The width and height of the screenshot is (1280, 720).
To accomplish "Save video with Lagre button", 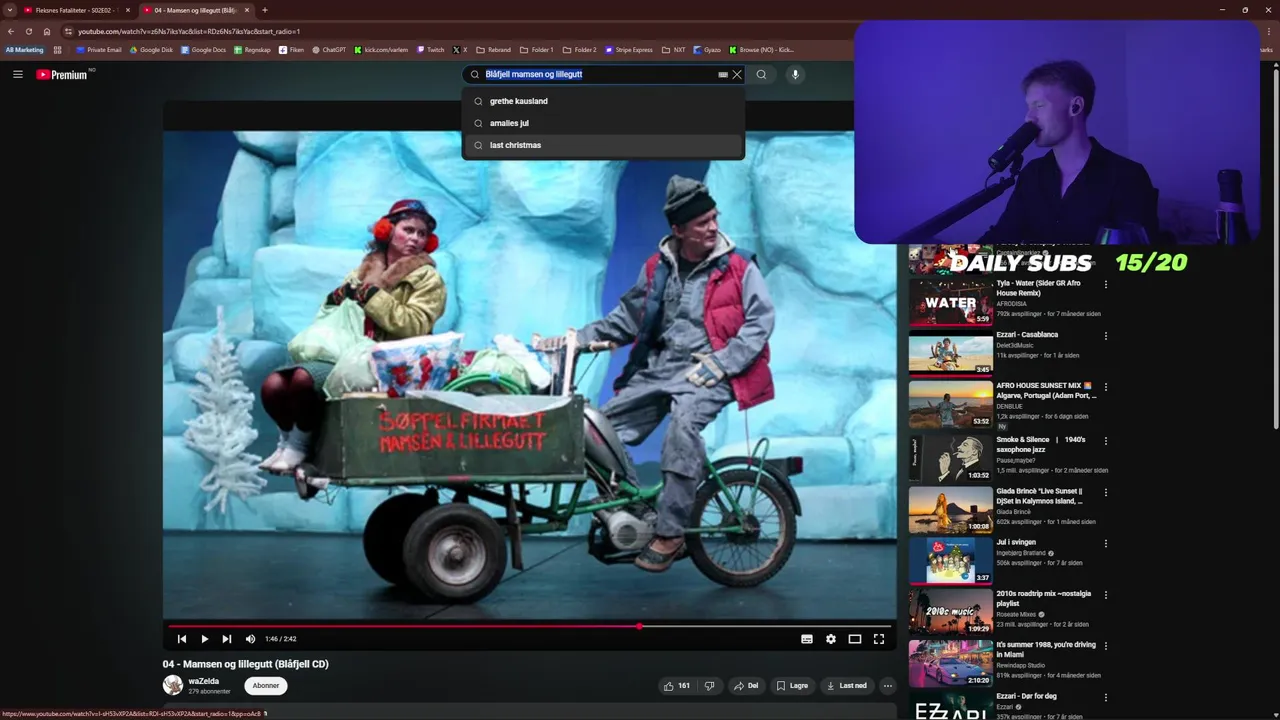I will click(x=792, y=686).
